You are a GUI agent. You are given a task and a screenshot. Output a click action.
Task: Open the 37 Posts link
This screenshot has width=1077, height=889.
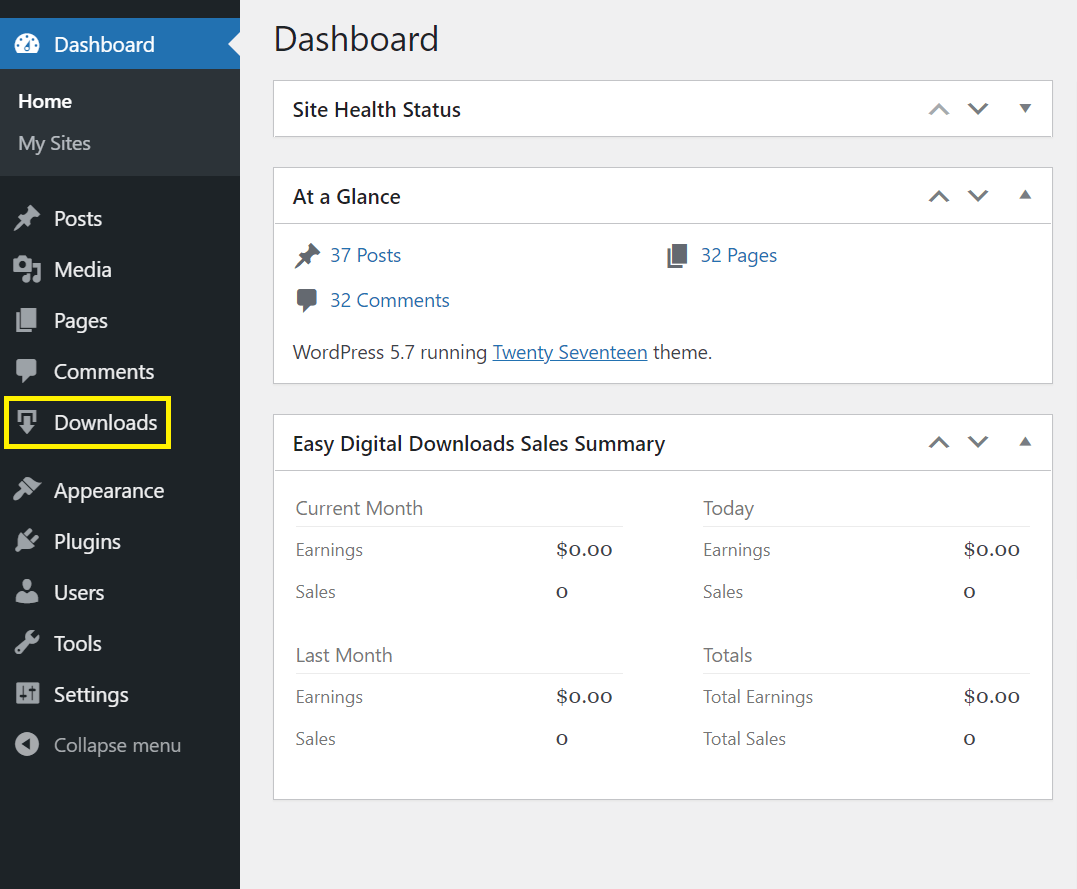pyautogui.click(x=365, y=255)
